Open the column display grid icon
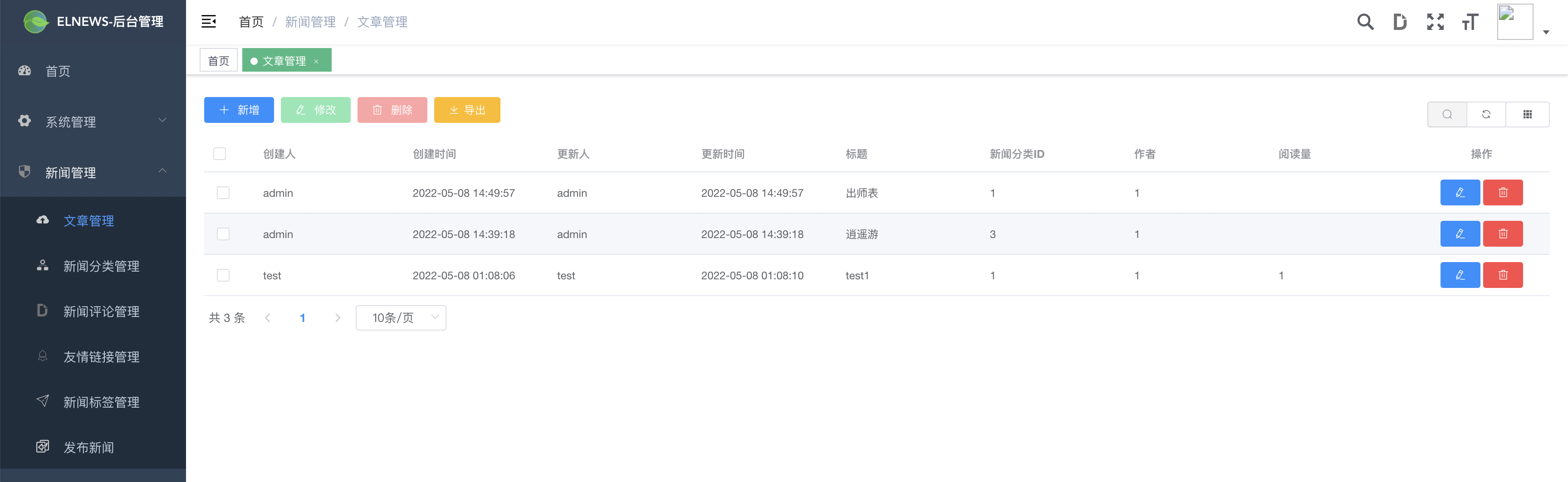The width and height of the screenshot is (1568, 482). (x=1527, y=114)
